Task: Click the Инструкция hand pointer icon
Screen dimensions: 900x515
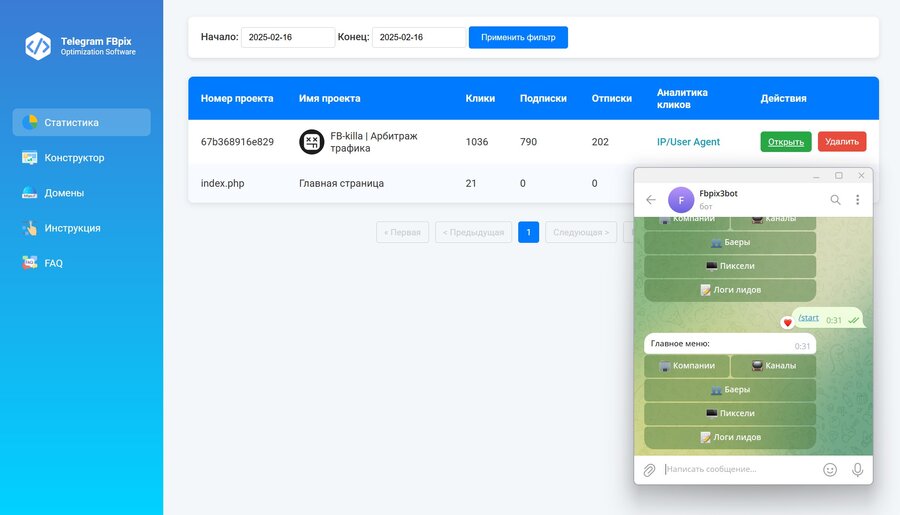Action: pyautogui.click(x=30, y=228)
